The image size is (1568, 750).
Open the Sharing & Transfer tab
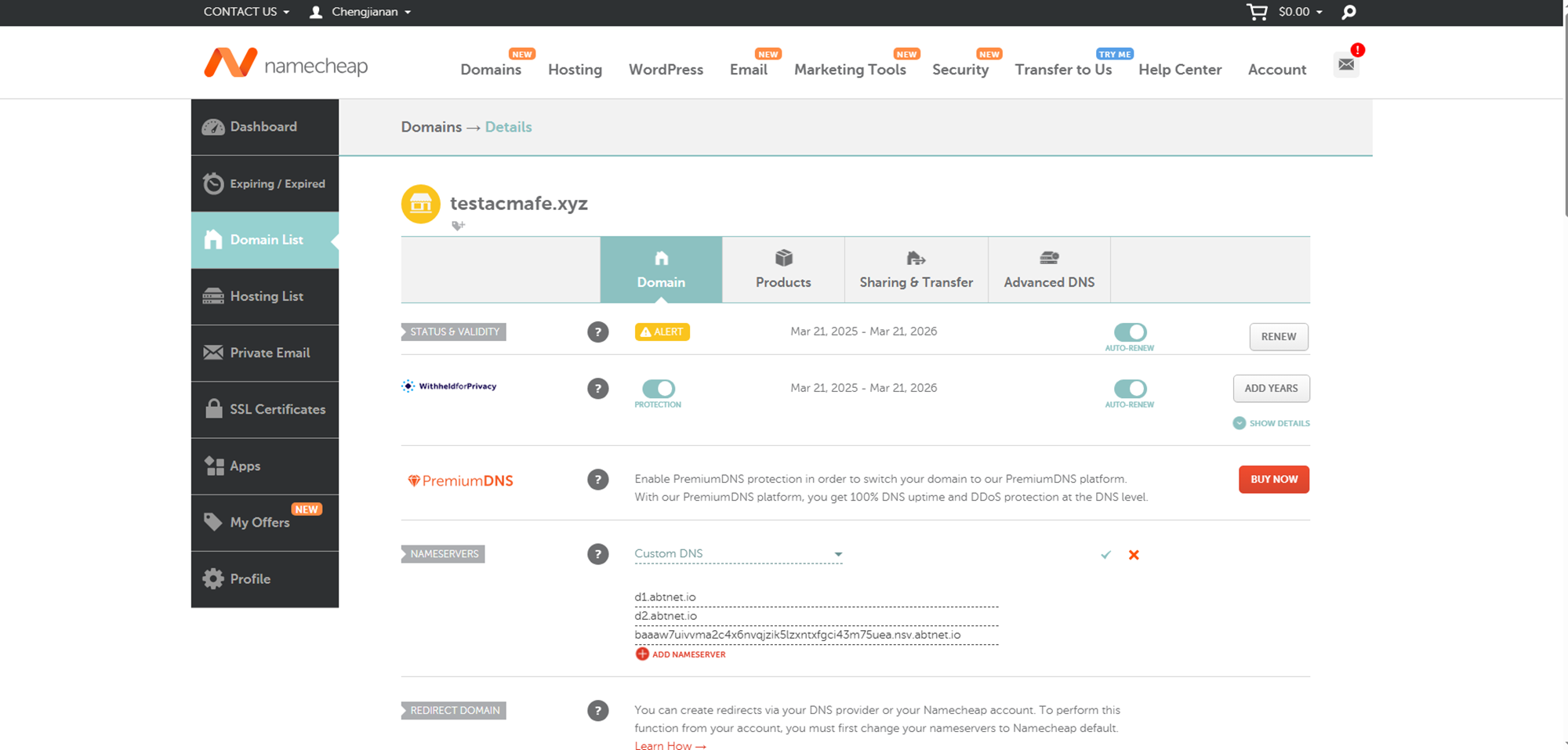[916, 270]
